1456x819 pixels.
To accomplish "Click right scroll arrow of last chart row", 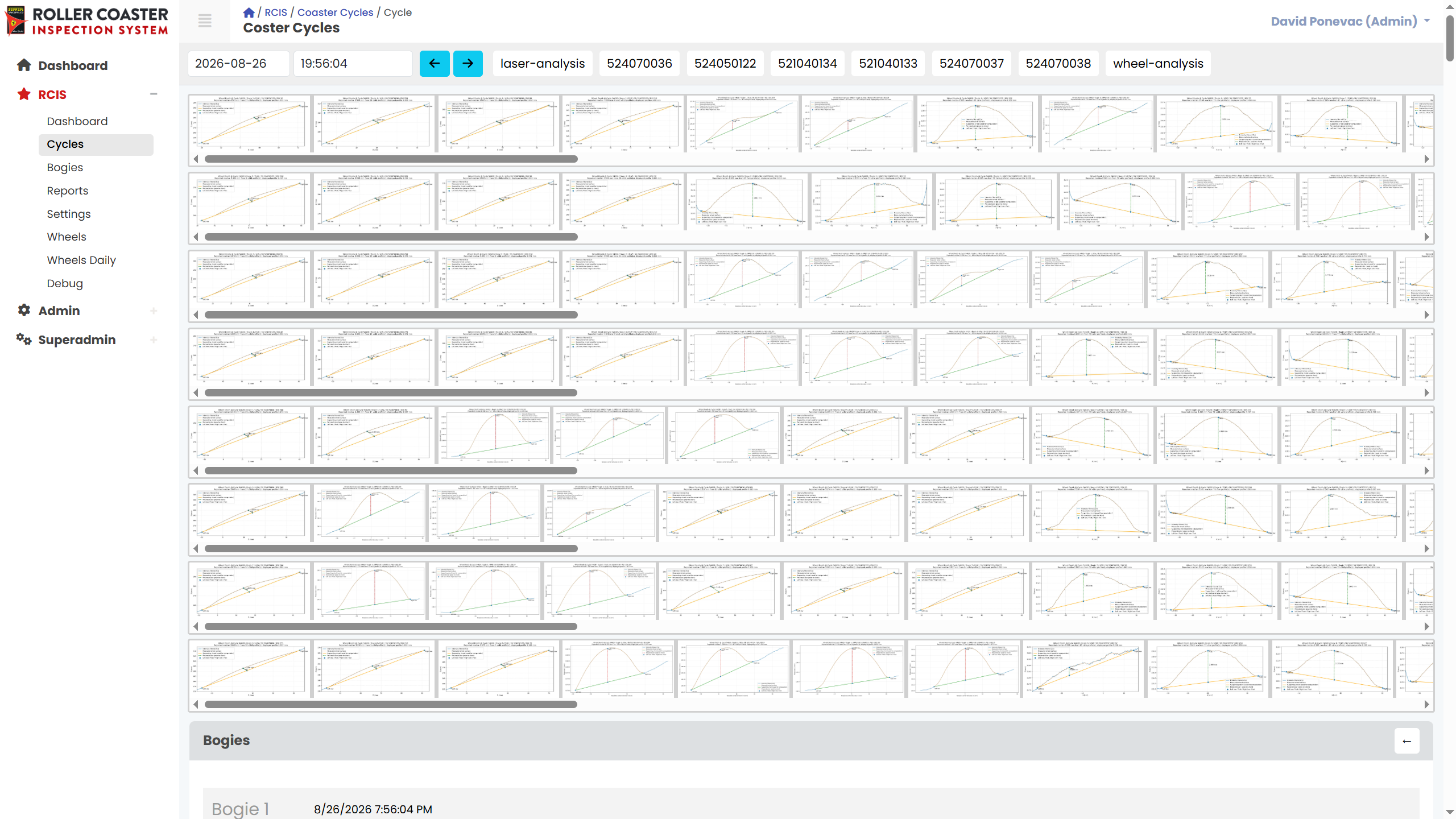I will pos(1426,705).
